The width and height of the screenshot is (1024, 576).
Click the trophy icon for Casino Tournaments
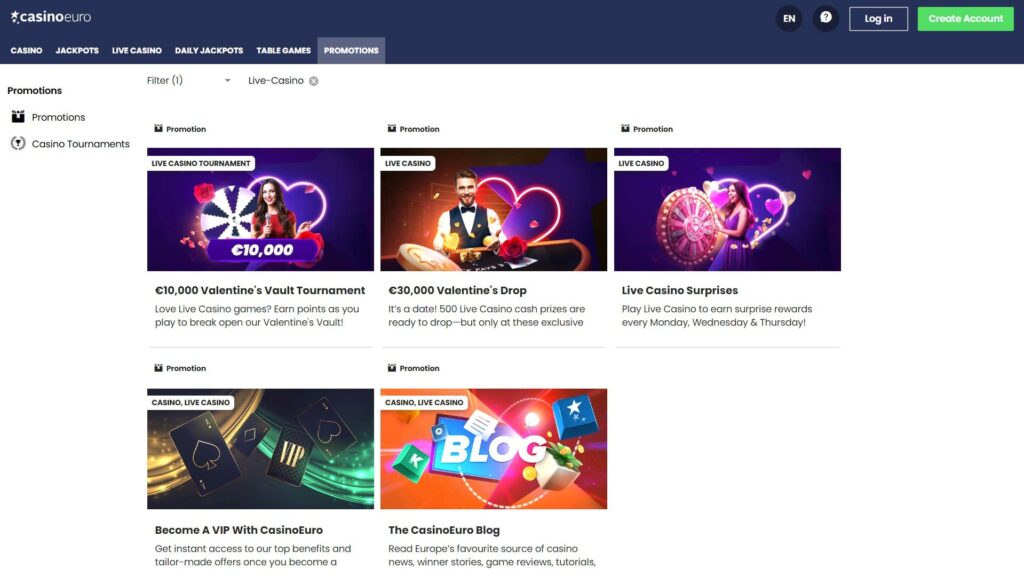point(17,143)
